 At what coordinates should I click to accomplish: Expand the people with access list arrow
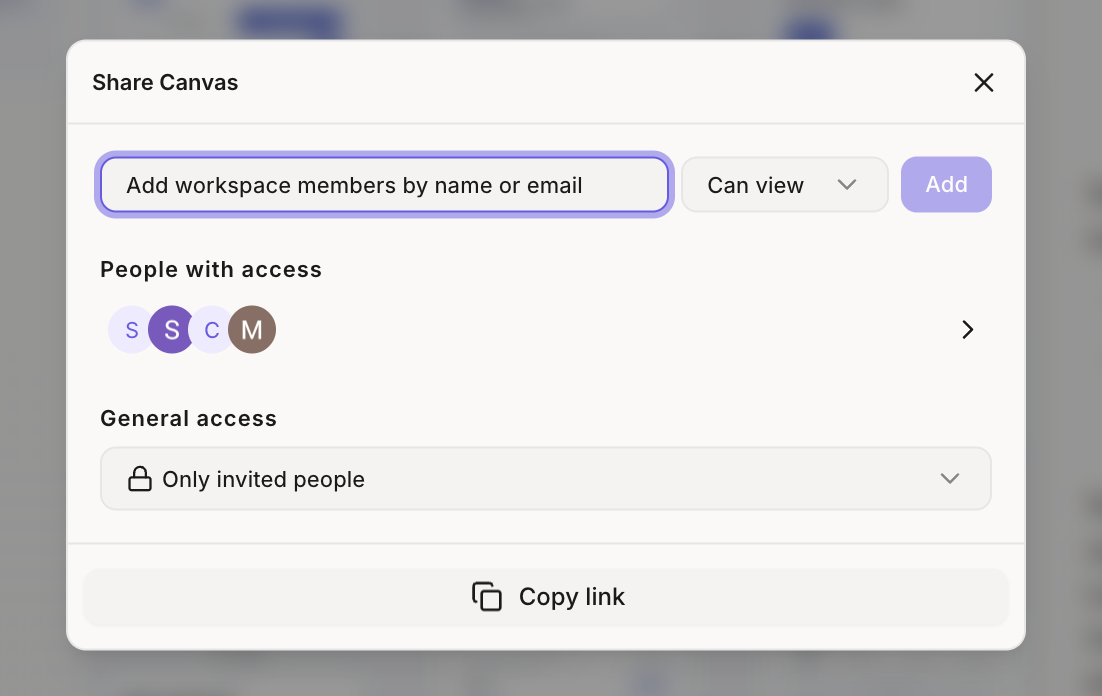tap(967, 330)
